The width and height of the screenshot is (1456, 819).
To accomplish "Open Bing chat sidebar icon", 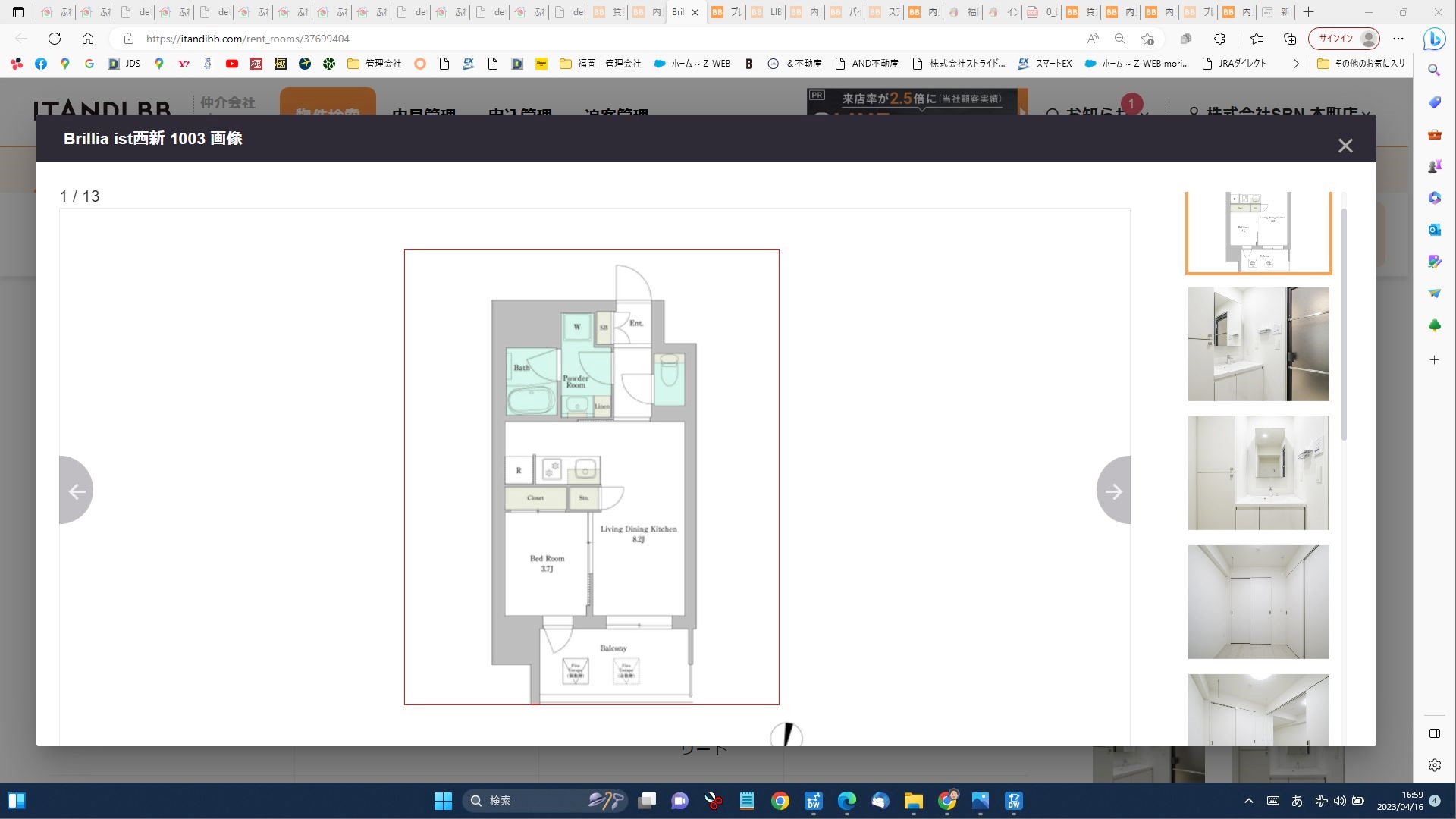I will 1434,39.
